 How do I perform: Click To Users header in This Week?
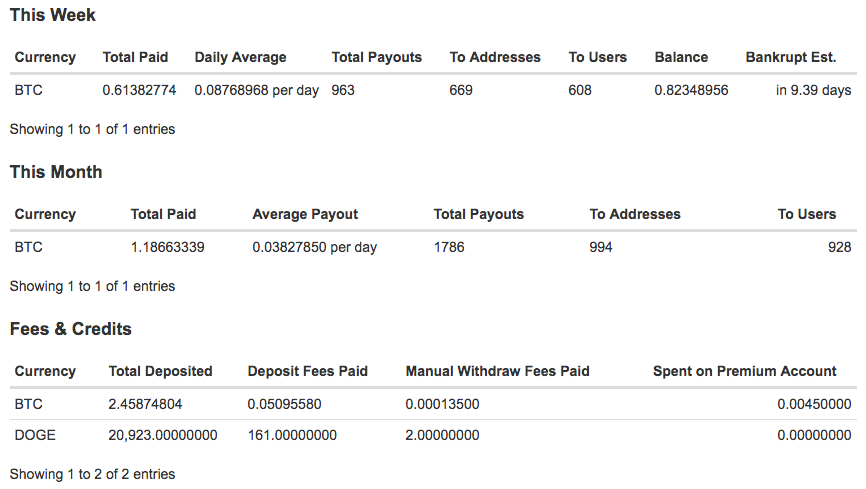(598, 57)
